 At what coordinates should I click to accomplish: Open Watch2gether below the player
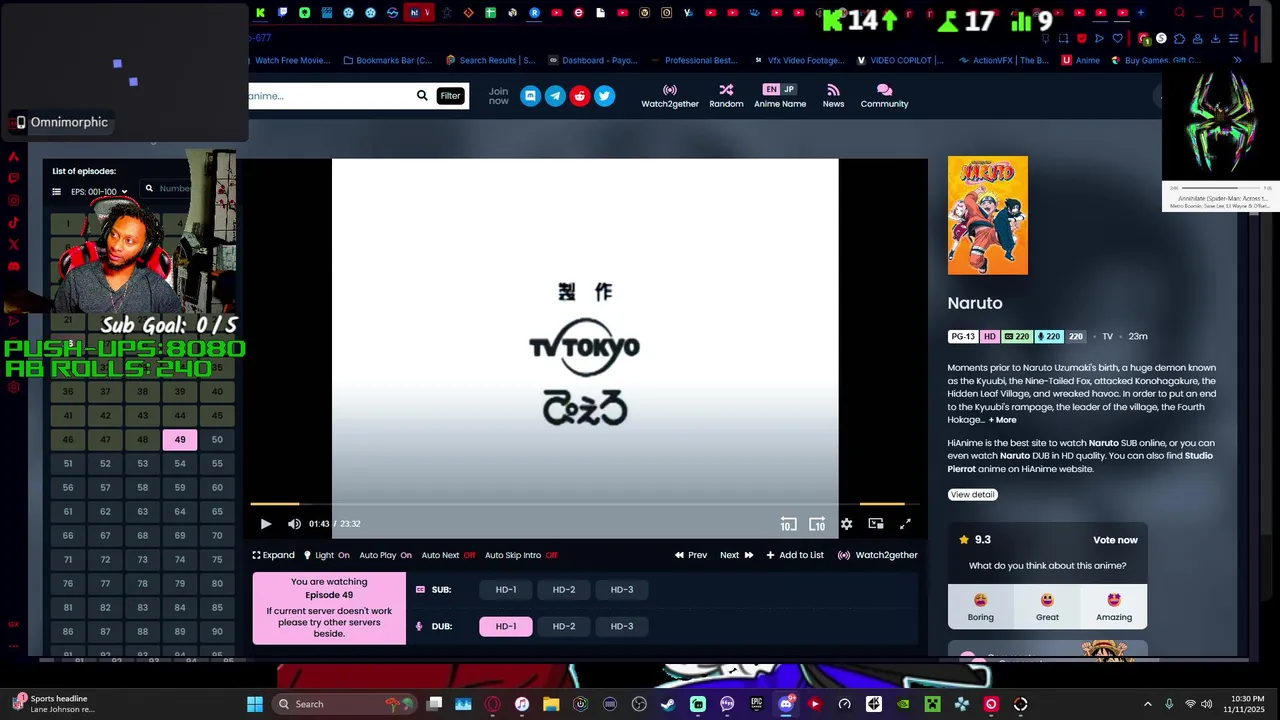point(877,555)
